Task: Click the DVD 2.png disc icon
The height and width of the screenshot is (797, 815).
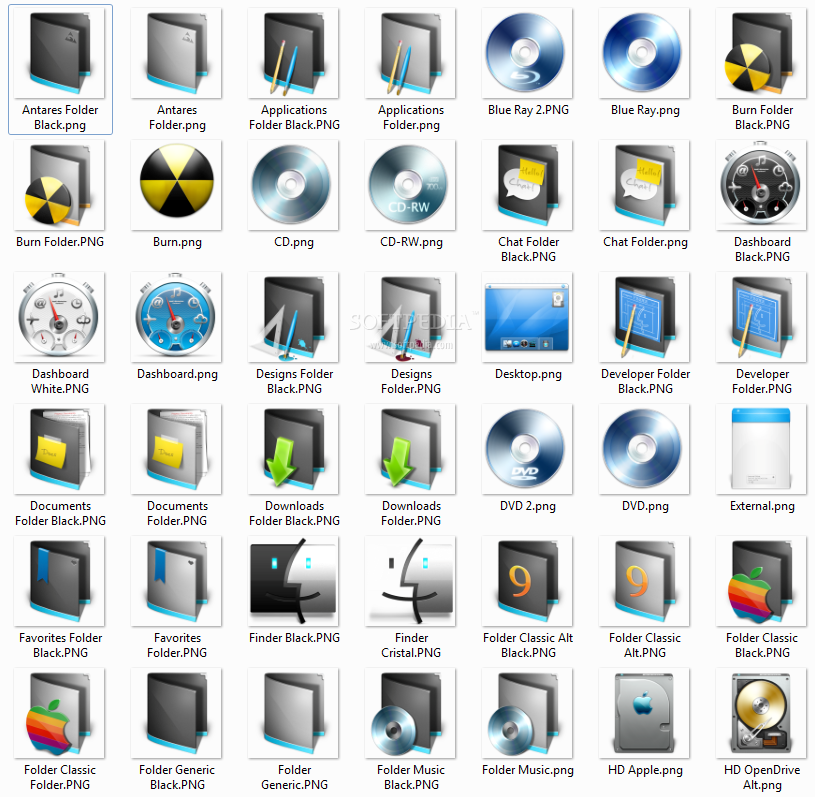Action: point(528,449)
